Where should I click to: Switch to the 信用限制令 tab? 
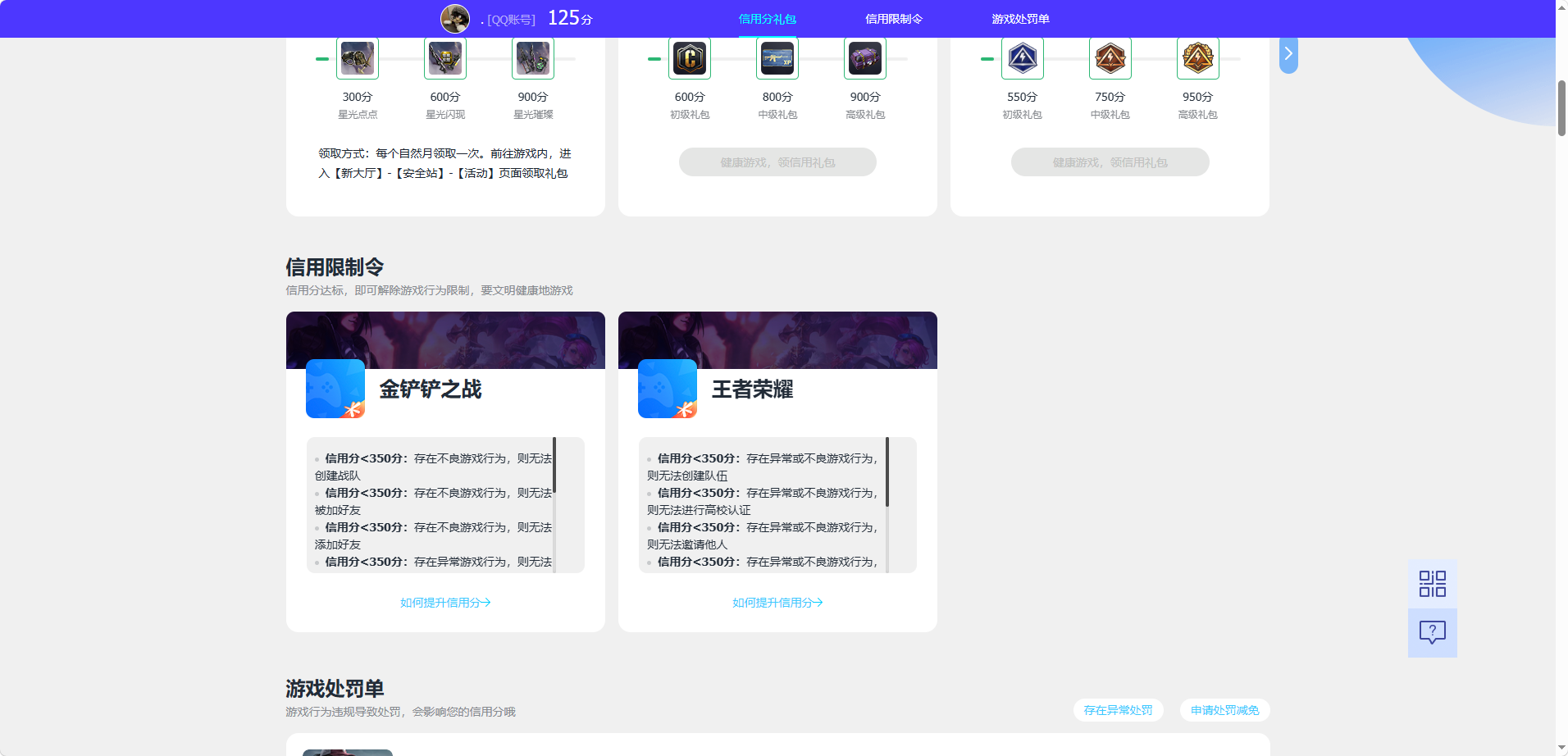click(894, 19)
